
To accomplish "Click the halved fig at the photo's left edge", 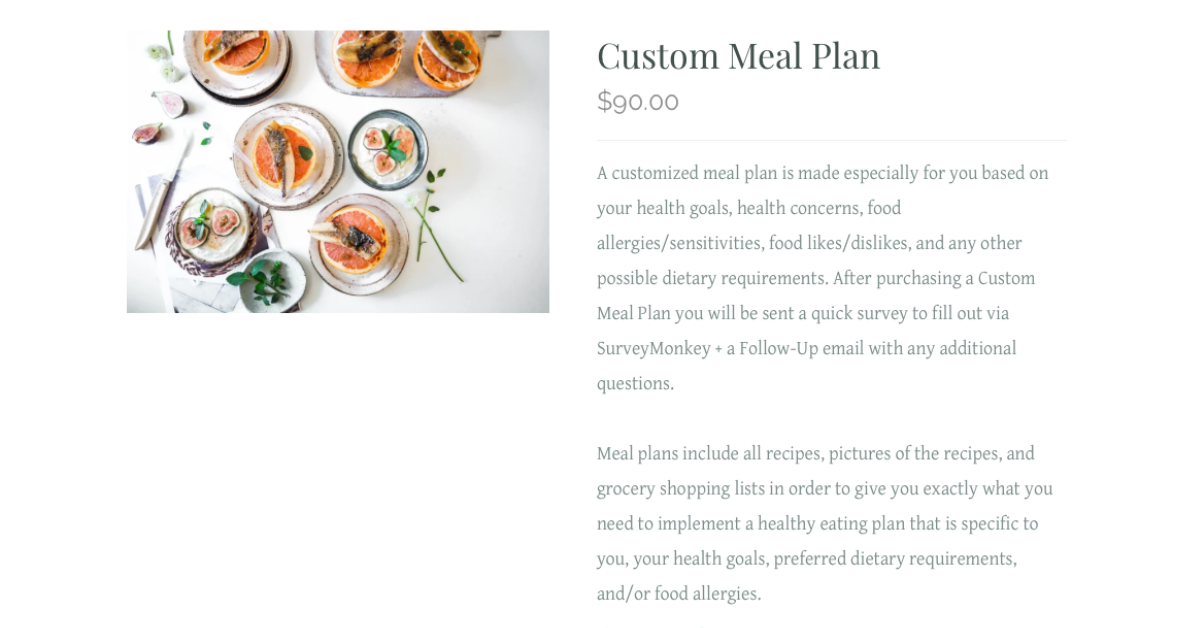I will [x=148, y=133].
